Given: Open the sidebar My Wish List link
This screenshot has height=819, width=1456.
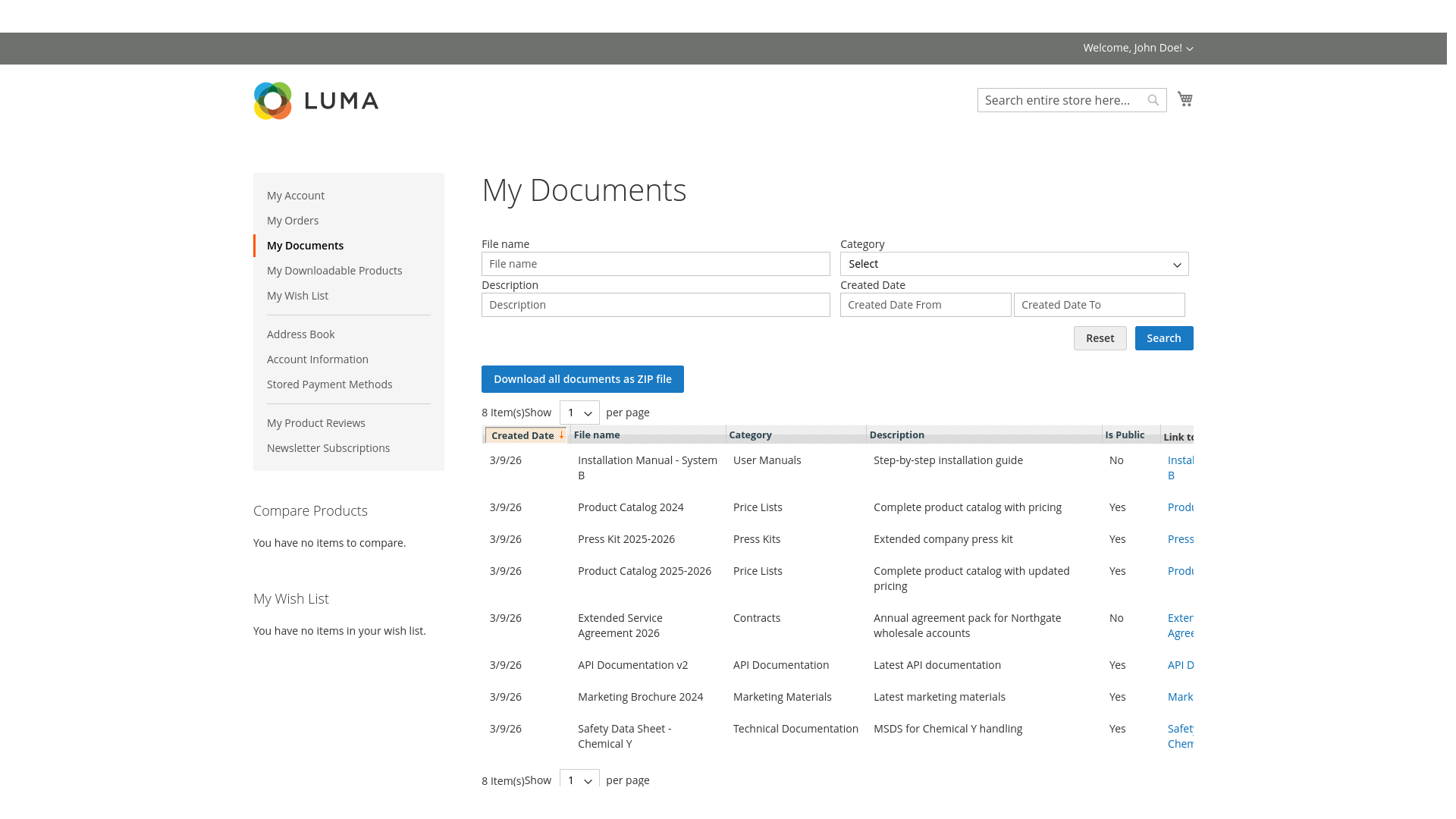Looking at the screenshot, I should pos(297,296).
